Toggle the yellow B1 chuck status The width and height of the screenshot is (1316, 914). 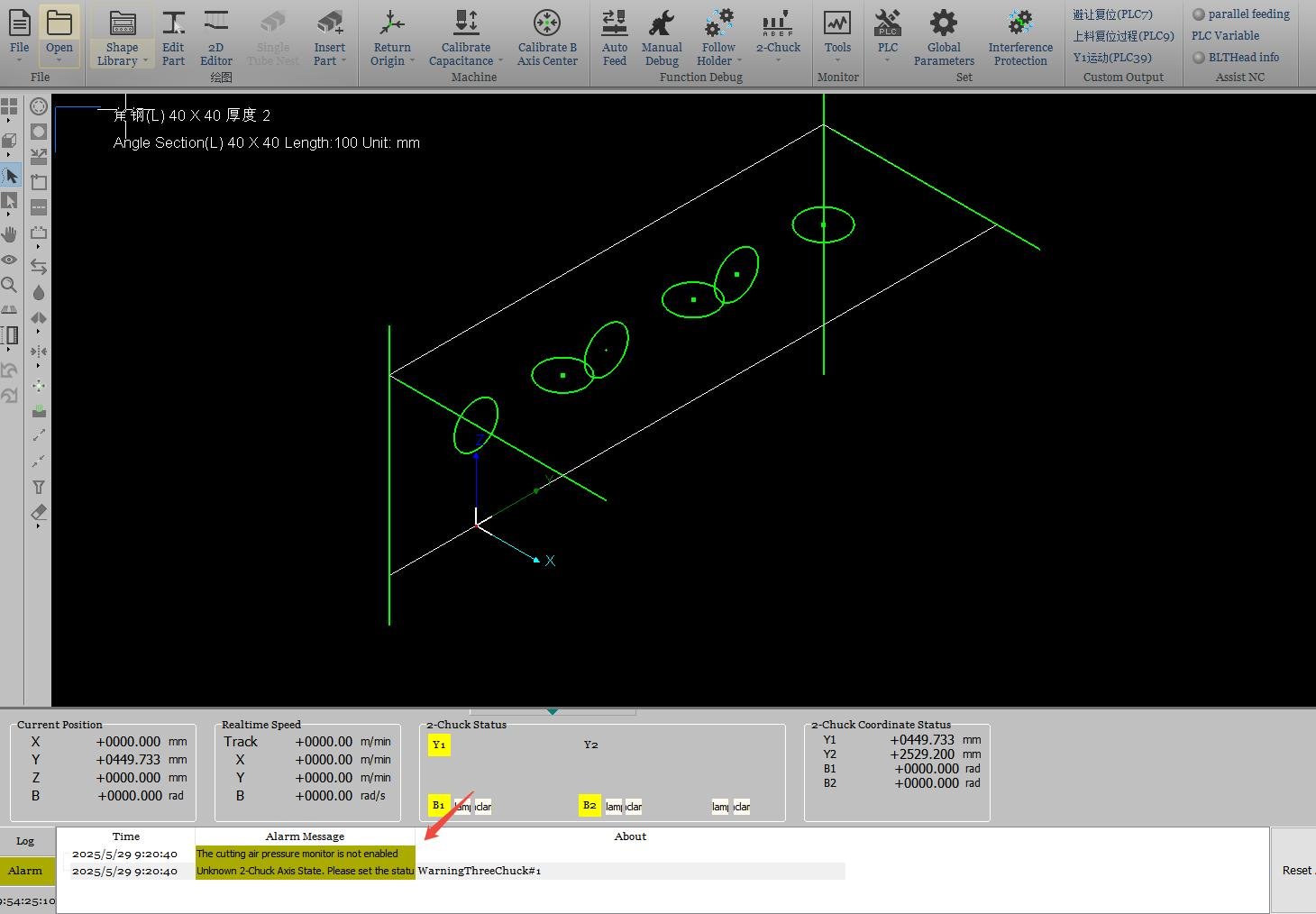coord(439,805)
